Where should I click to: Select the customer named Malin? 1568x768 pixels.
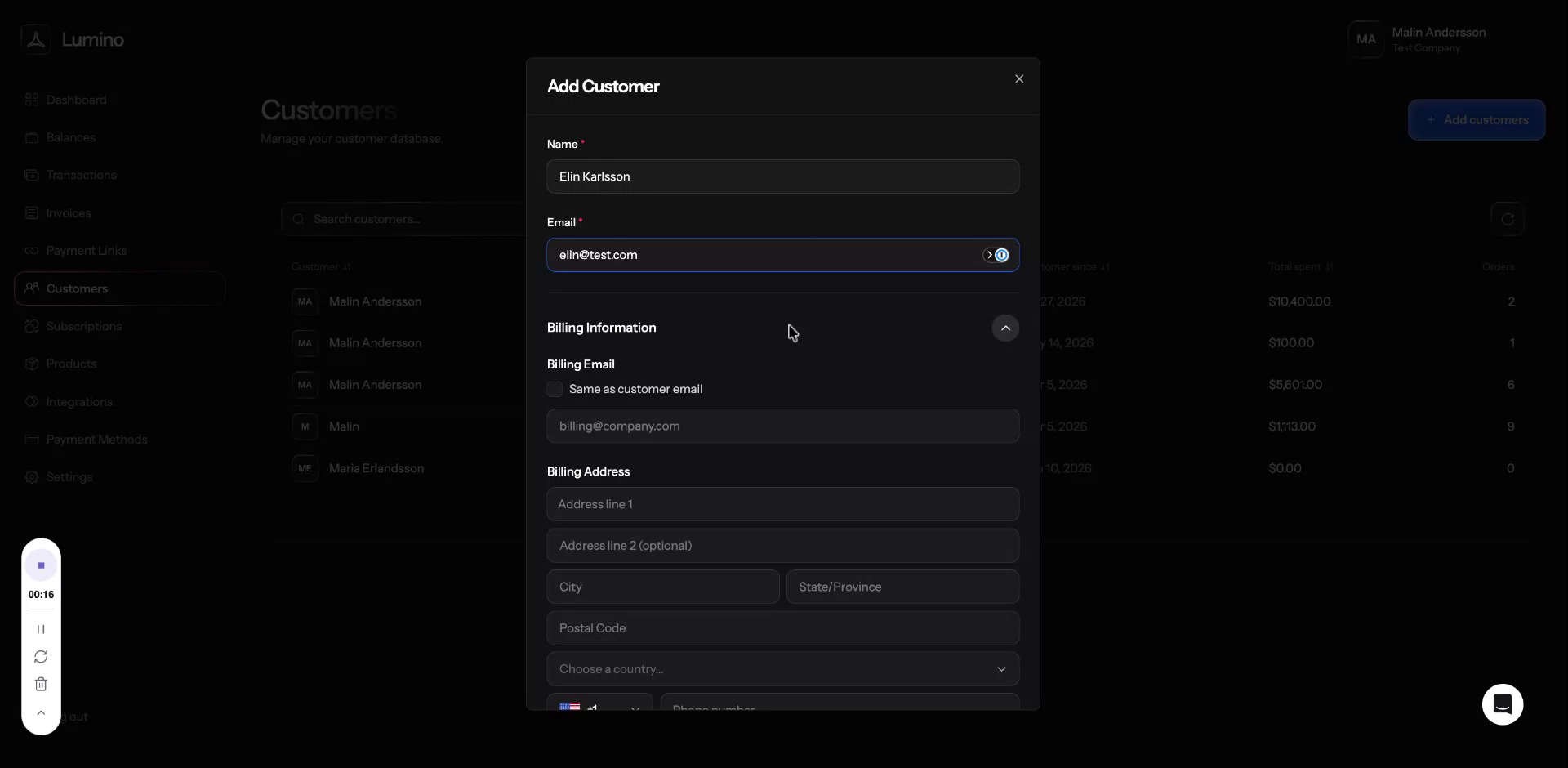click(344, 426)
